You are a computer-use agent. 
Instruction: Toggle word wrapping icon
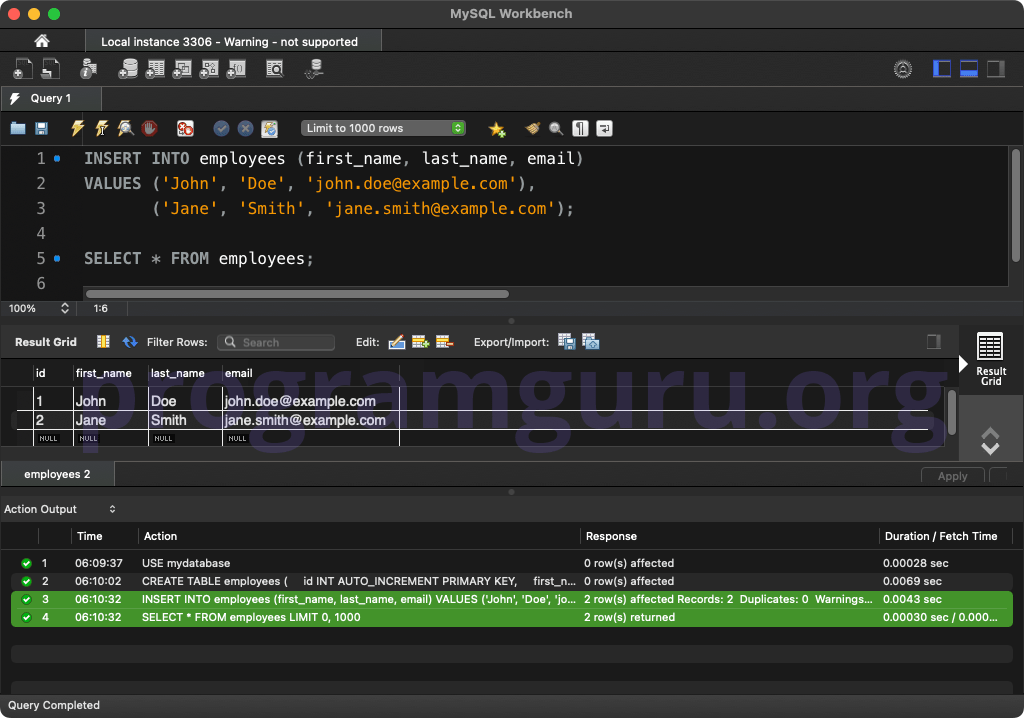(604, 128)
